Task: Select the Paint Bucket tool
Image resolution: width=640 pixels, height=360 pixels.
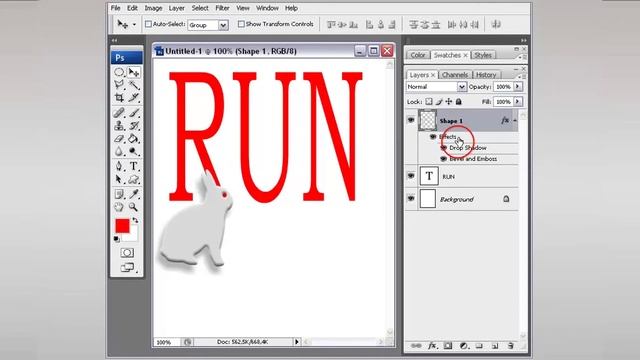Action: 133,139
